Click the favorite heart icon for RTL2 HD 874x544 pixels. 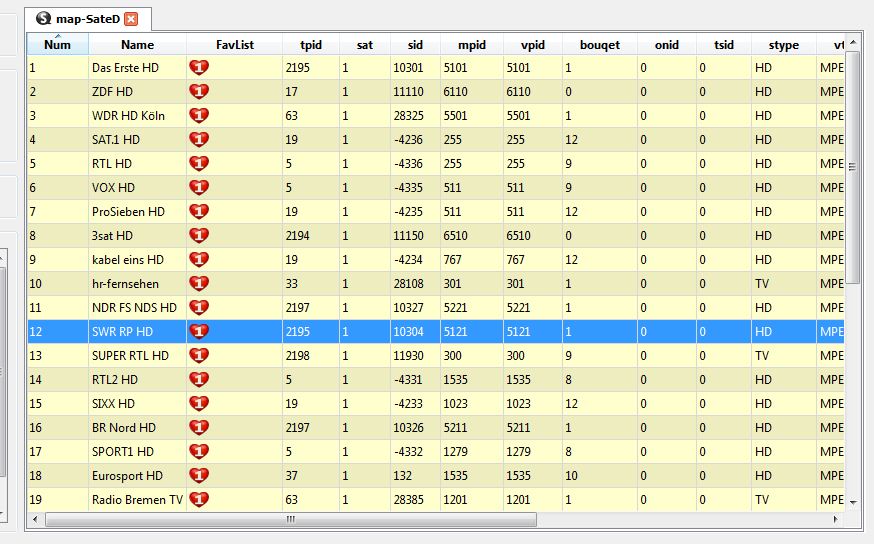199,379
